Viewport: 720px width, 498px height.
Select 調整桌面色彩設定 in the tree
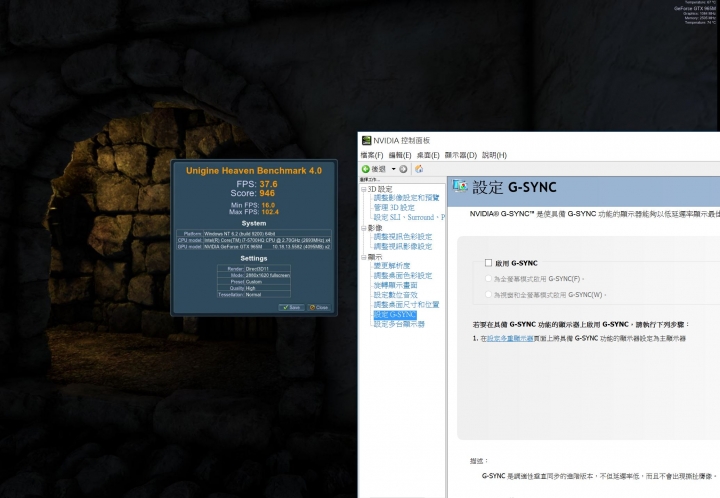tap(403, 276)
